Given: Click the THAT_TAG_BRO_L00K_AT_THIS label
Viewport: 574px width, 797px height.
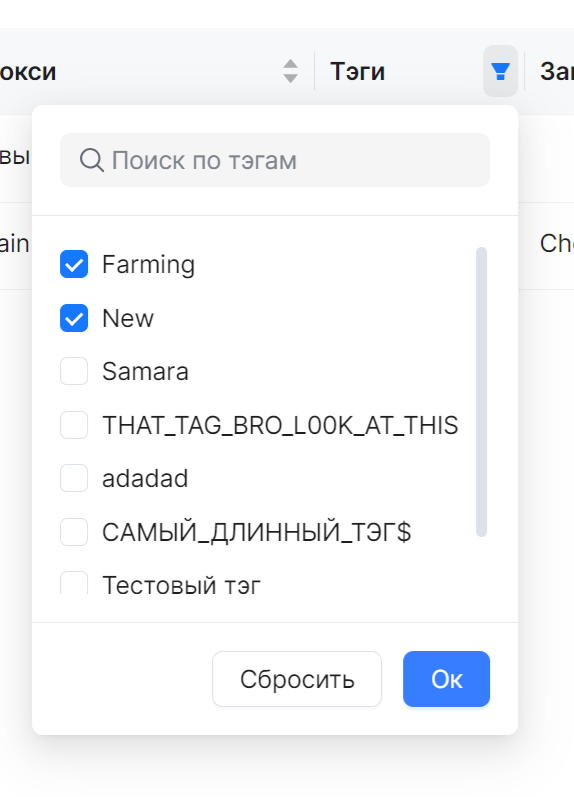Looking at the screenshot, I should (280, 425).
